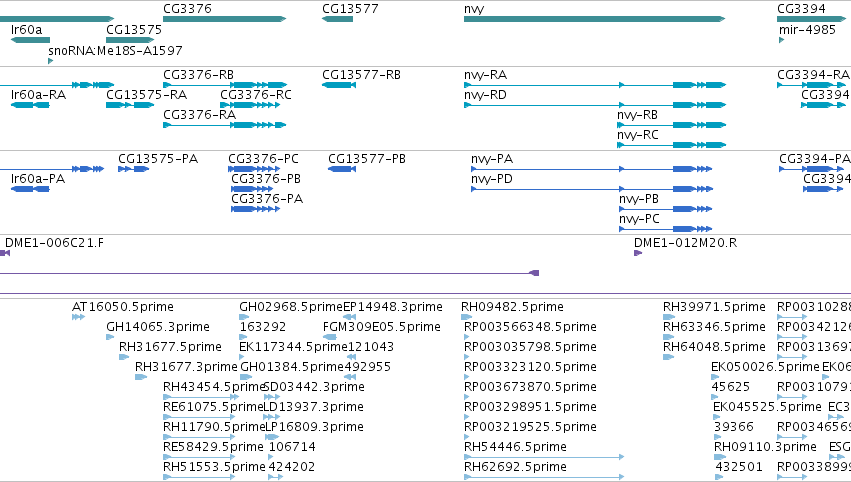Screen dimensions: 851x482
Task: Select EST RH09482.5prime
Action: coord(465,317)
